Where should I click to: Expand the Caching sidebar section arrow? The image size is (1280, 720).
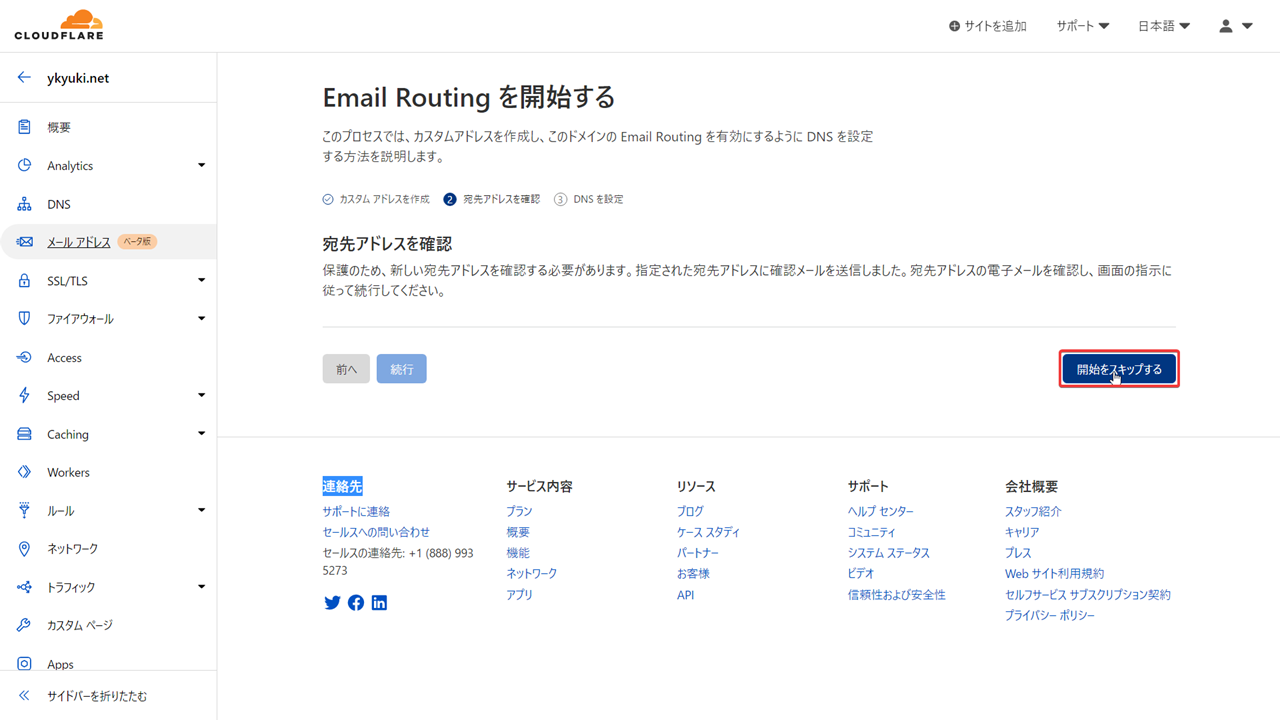click(x=201, y=434)
